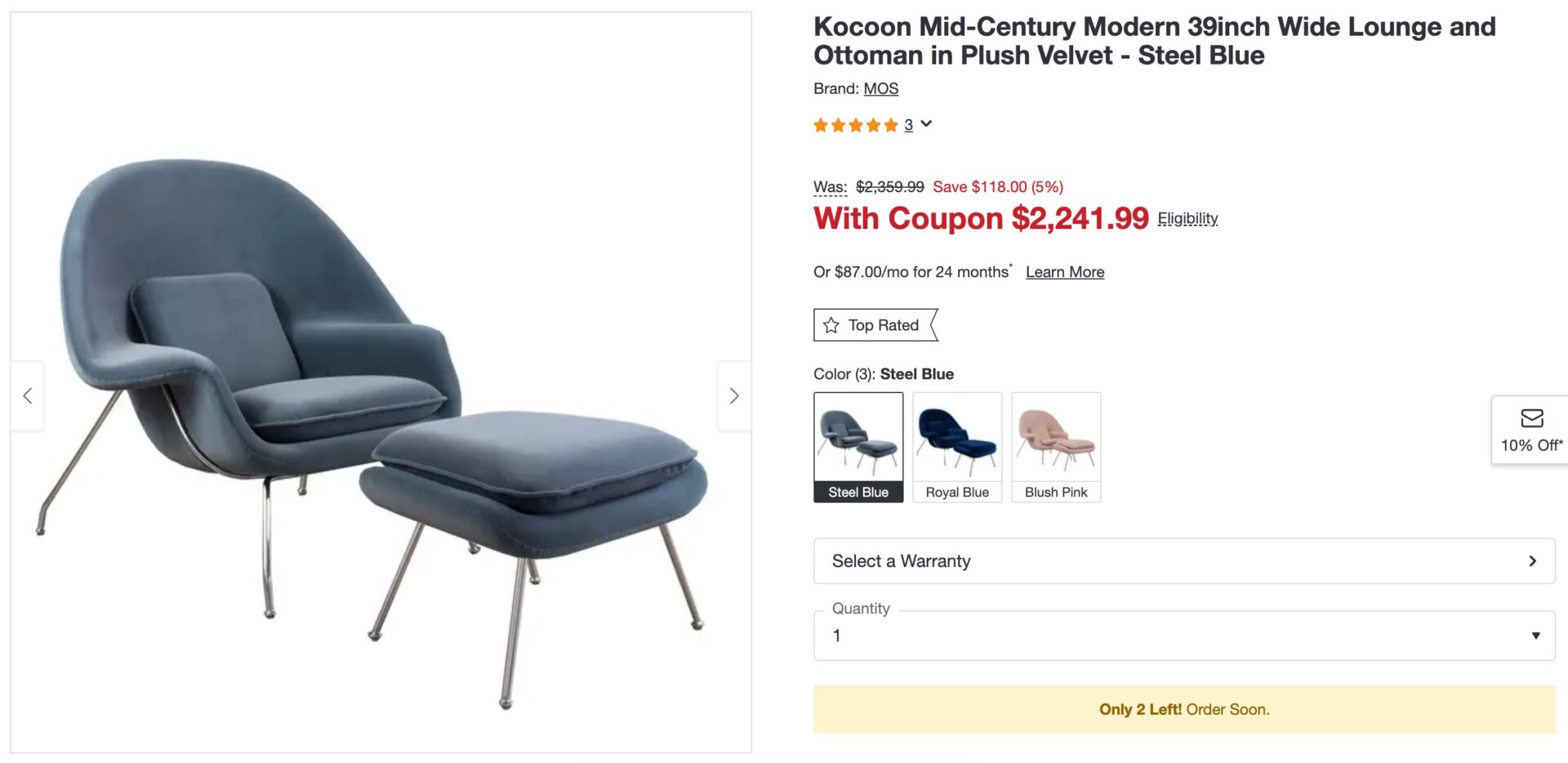Viewport: 1568px width, 763px height.
Task: Expand the Select a Warranty section
Action: coord(1184,561)
